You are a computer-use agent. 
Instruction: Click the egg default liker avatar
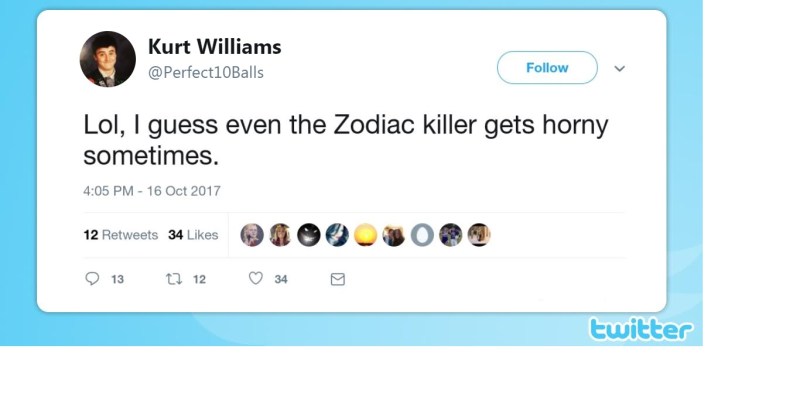(422, 235)
